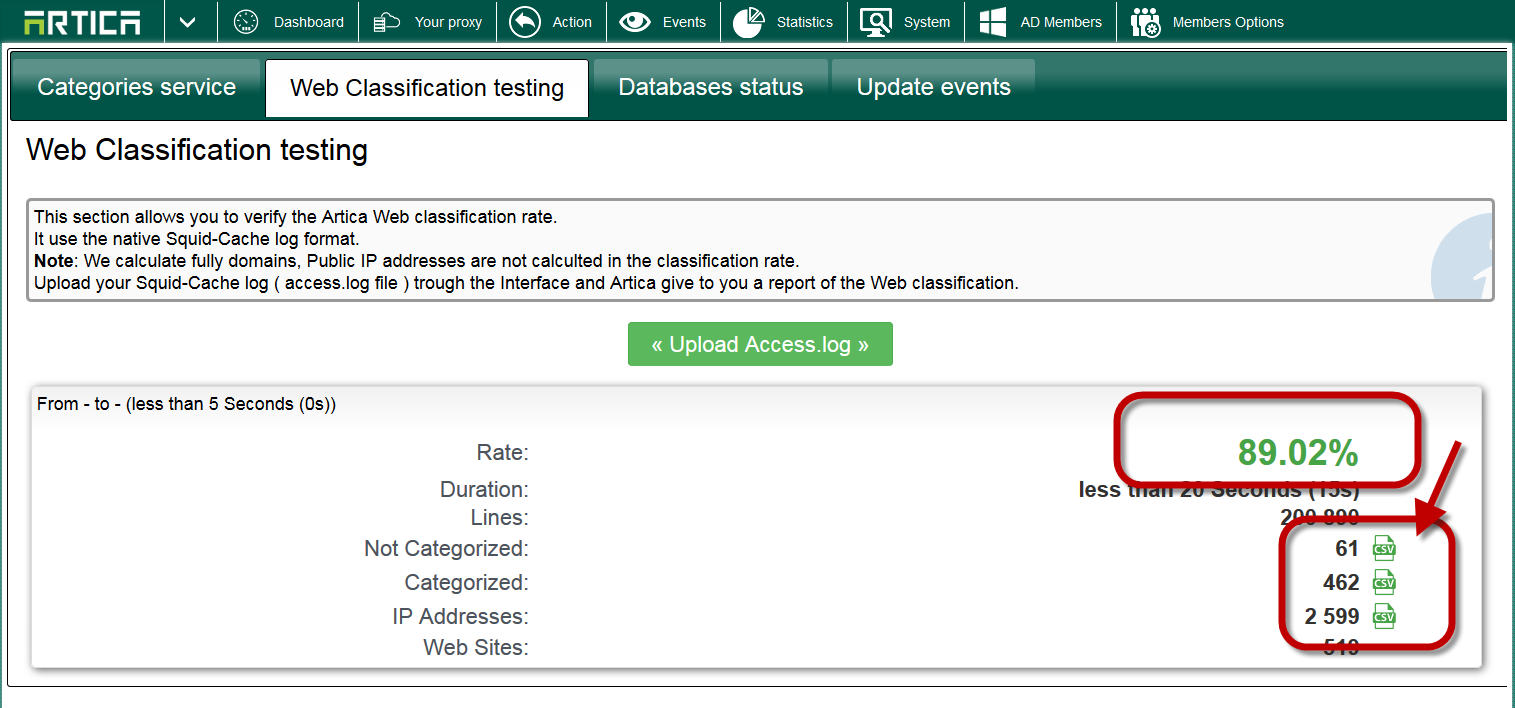Screen dimensions: 1515x708
Task: Click the 'From - to -' results header
Action: 186,404
